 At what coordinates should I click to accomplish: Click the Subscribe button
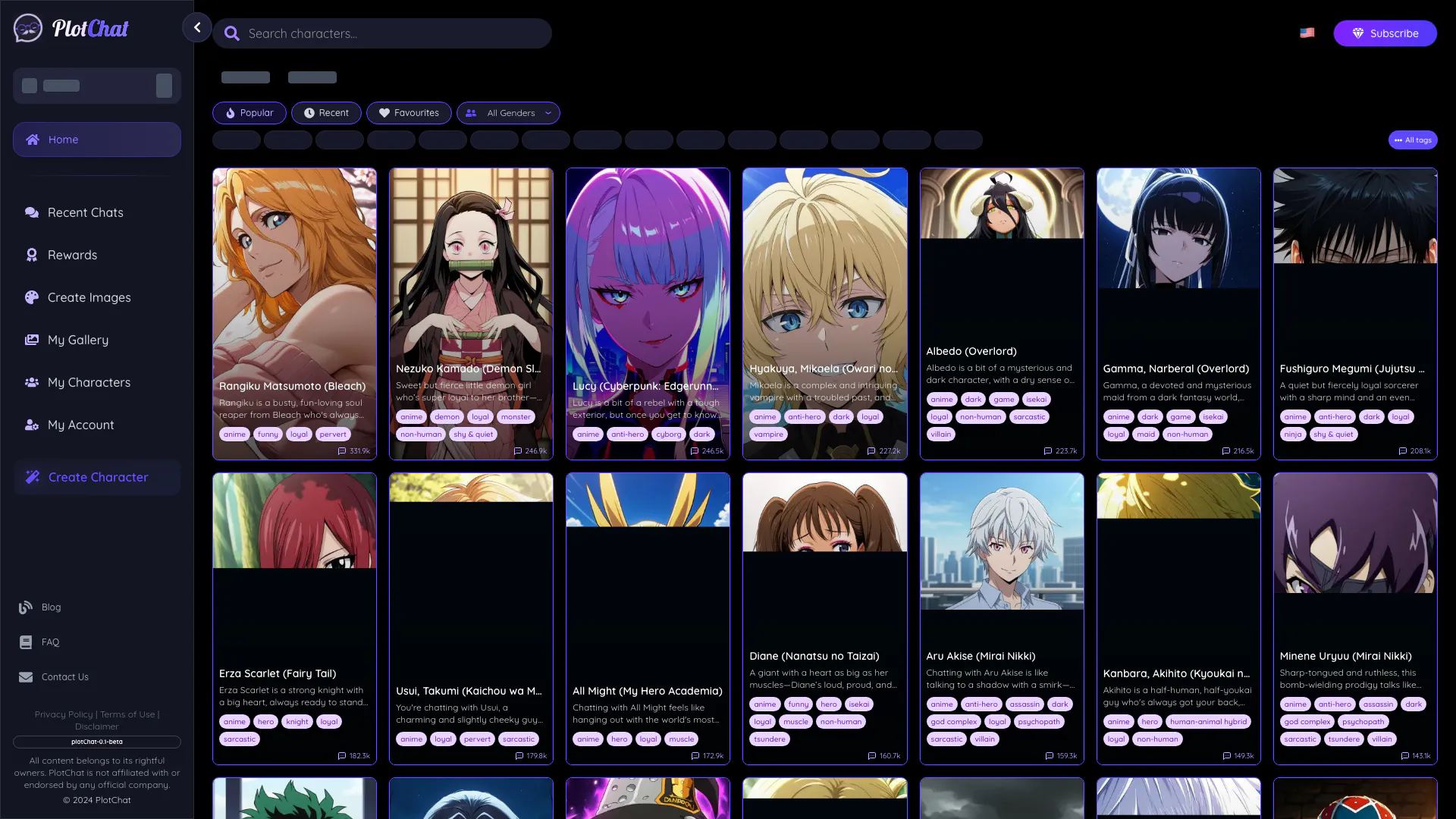click(1385, 33)
